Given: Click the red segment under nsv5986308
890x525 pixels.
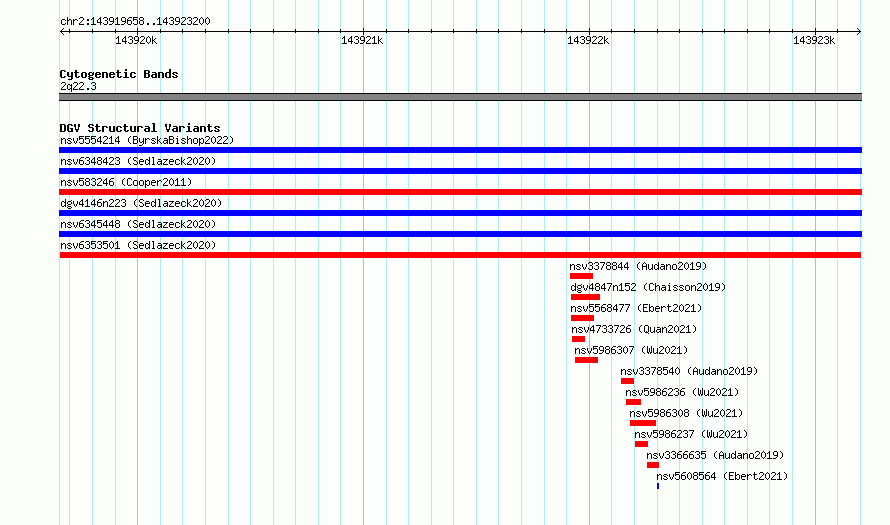Looking at the screenshot, I should pyautogui.click(x=643, y=423).
